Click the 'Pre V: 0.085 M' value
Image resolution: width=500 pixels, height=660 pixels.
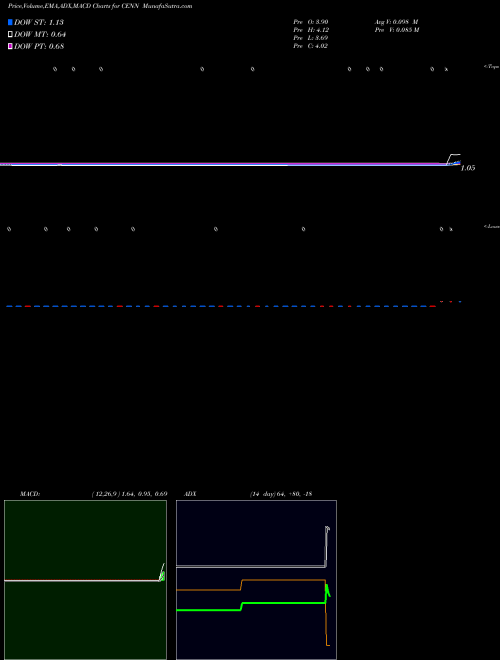(397, 30)
